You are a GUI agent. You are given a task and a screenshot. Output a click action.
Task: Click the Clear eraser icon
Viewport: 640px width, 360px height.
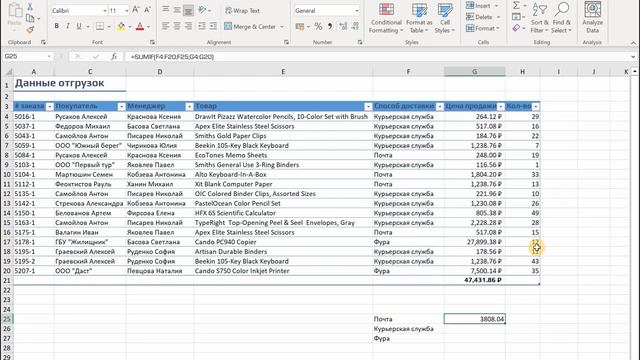(x=516, y=28)
